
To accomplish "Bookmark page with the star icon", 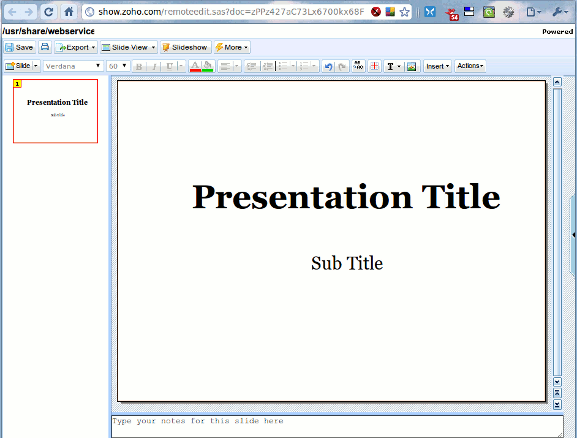I will click(404, 12).
